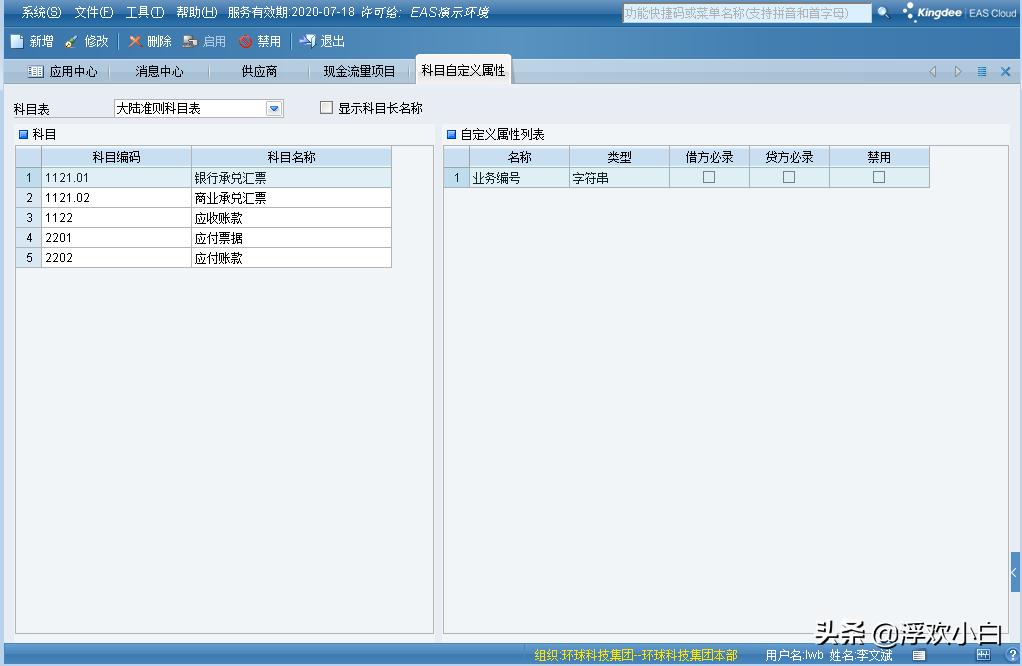The height and width of the screenshot is (666, 1022).
Task: Switch to the 现金流量项目 tab
Action: 358,71
